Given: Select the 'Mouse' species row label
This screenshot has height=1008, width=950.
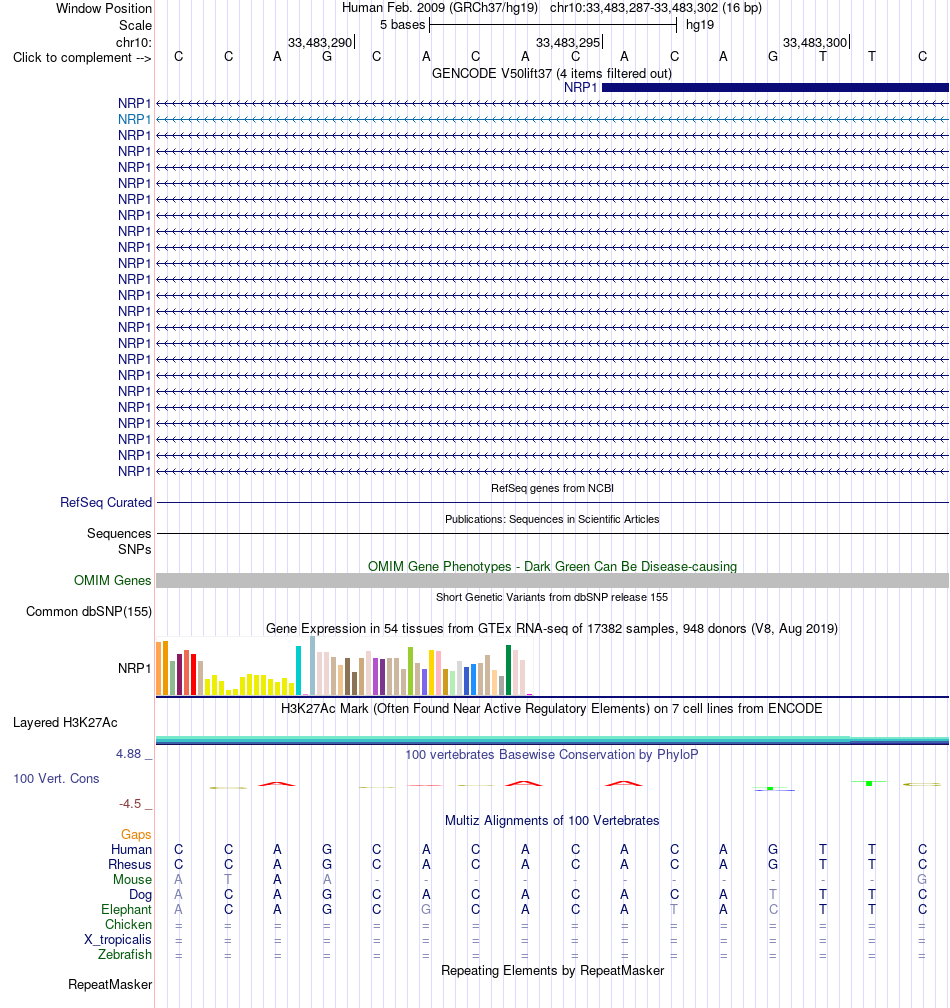Looking at the screenshot, I should point(132,879).
